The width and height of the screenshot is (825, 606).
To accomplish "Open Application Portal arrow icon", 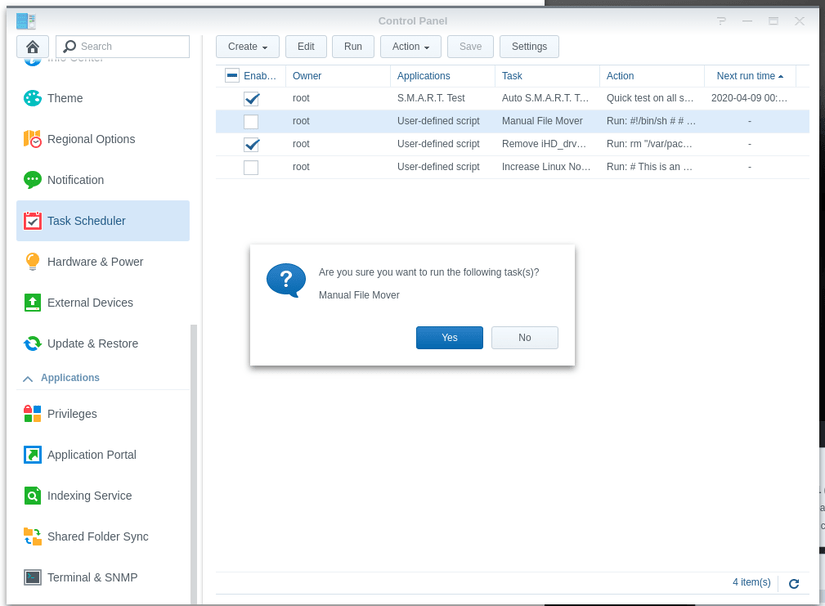I will pyautogui.click(x=33, y=454).
